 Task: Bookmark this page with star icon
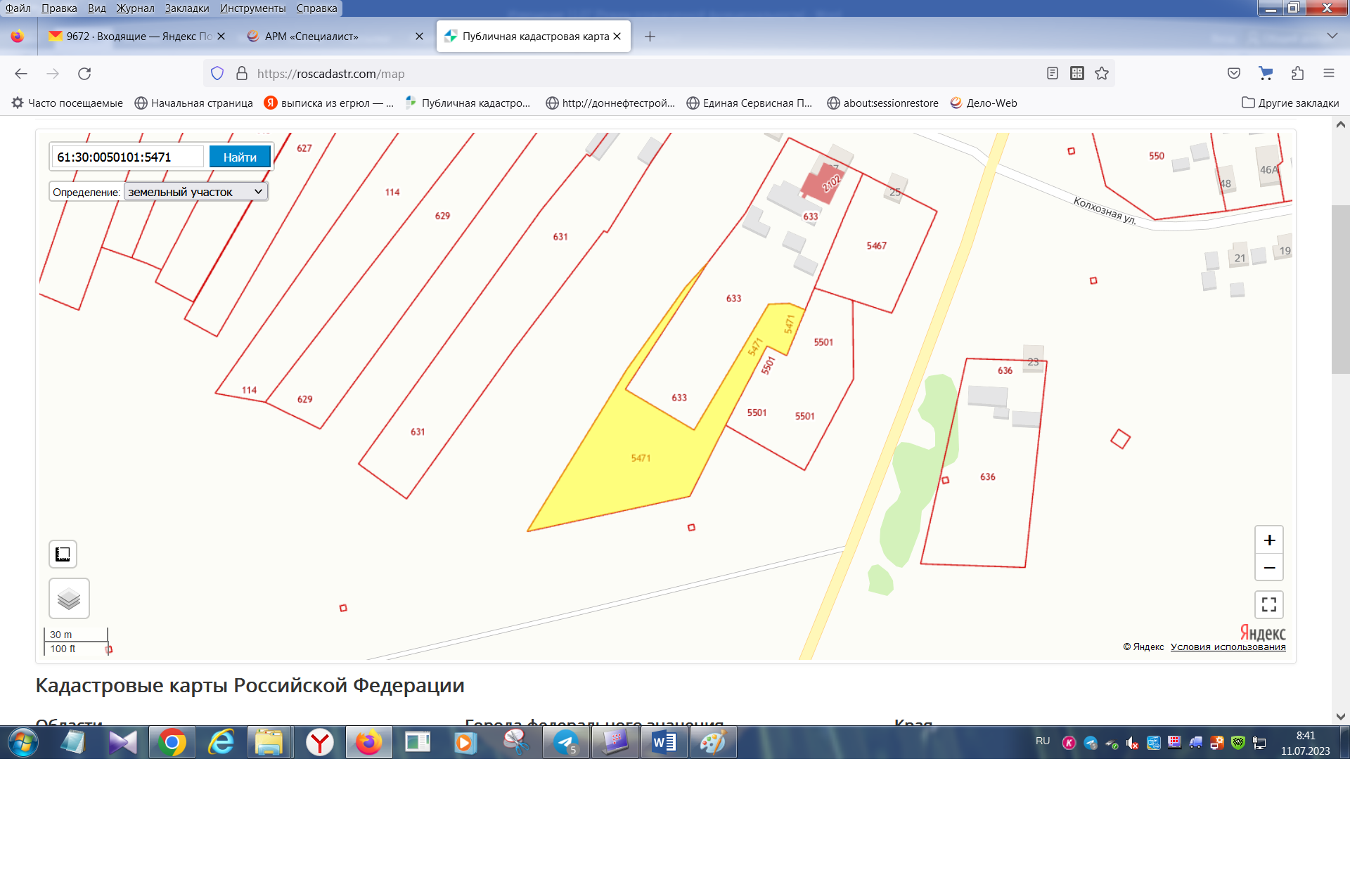[1102, 74]
